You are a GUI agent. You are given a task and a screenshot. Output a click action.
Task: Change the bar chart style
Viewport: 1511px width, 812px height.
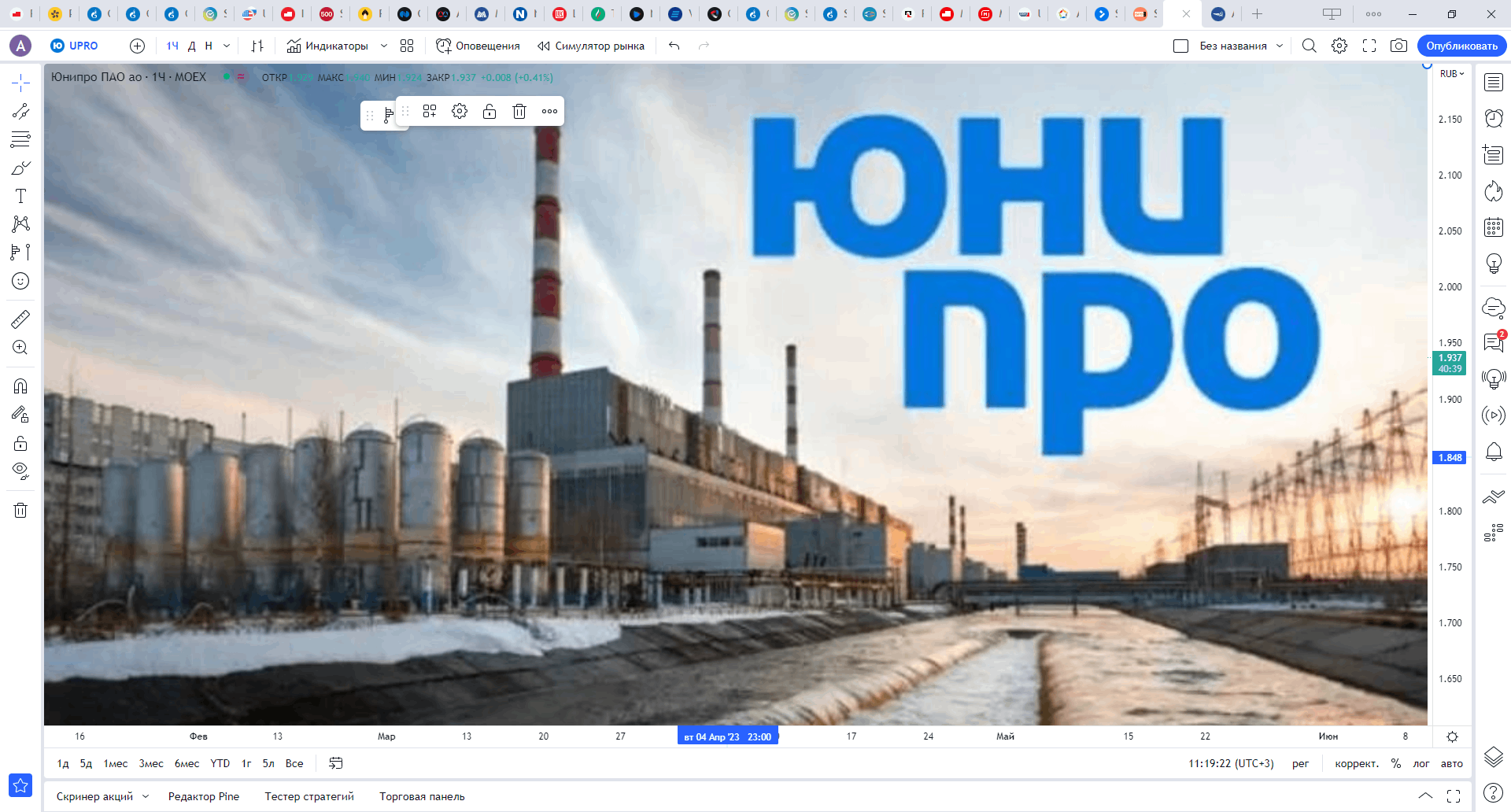(x=257, y=46)
